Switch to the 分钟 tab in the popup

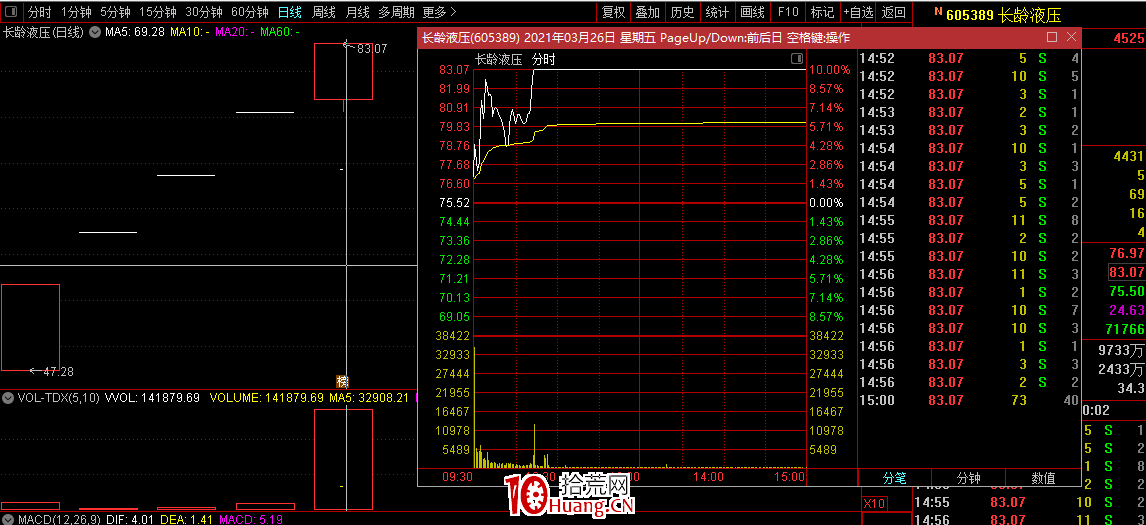[968, 478]
